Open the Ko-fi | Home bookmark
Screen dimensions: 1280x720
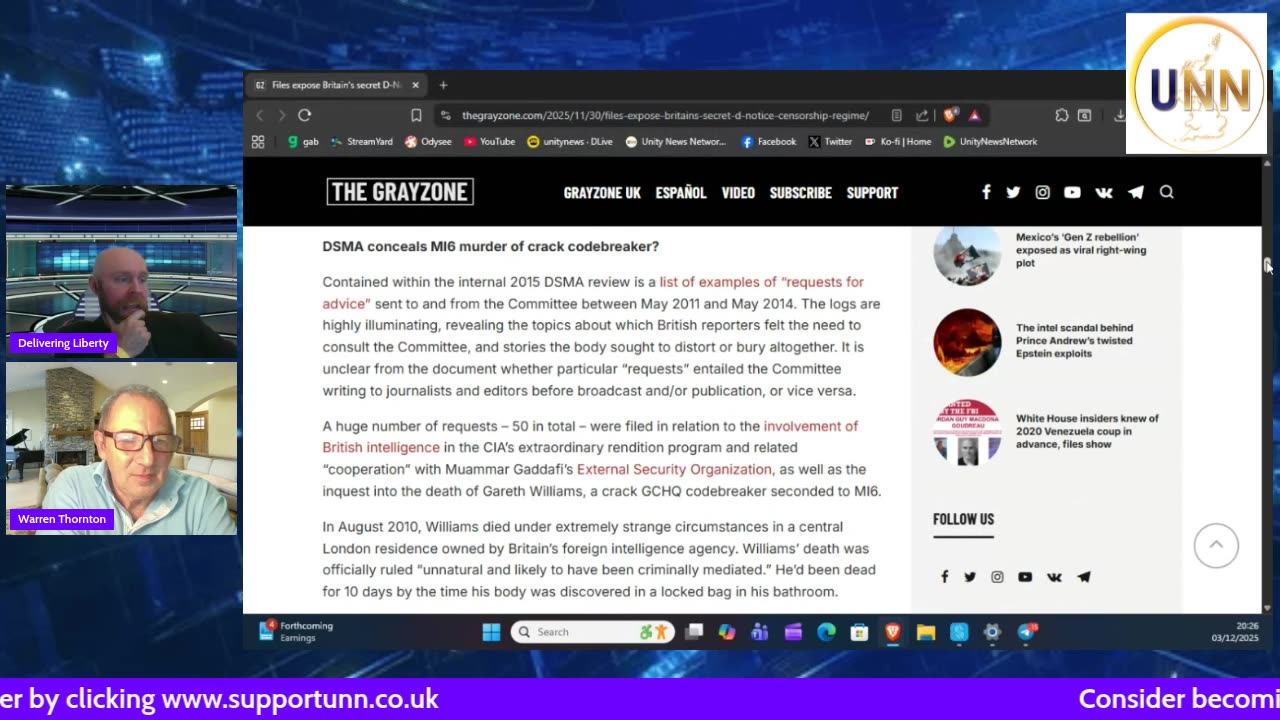(898, 142)
